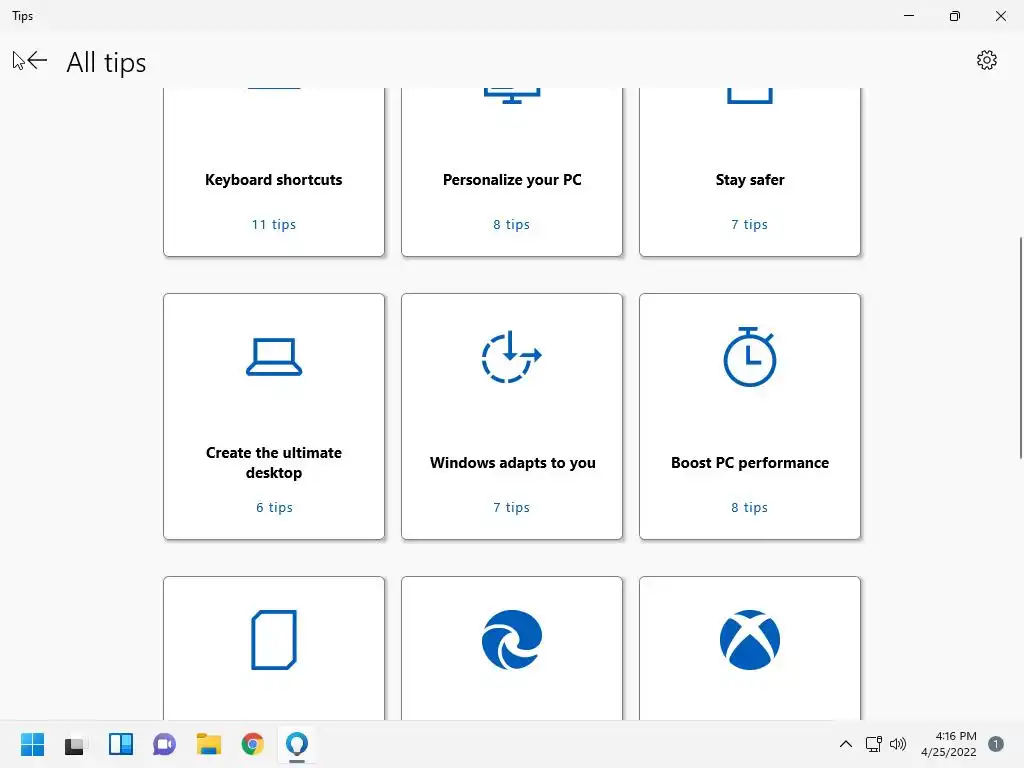This screenshot has width=1024, height=768.
Task: Open the Windows Start menu
Action: [x=32, y=744]
